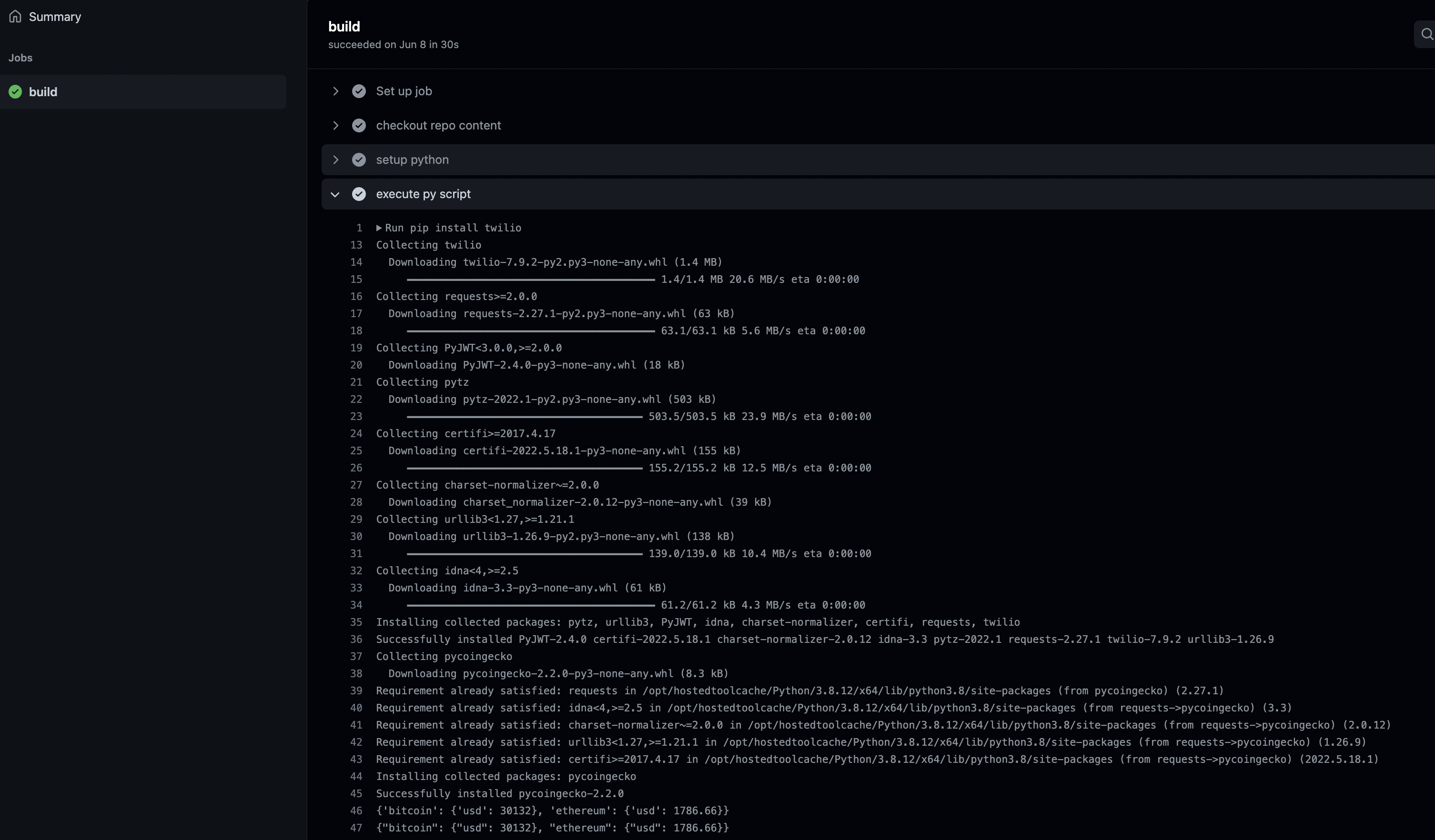Click 'Collecting PyJWT<3.0.0,>=2.0.0' log text

[469, 348]
